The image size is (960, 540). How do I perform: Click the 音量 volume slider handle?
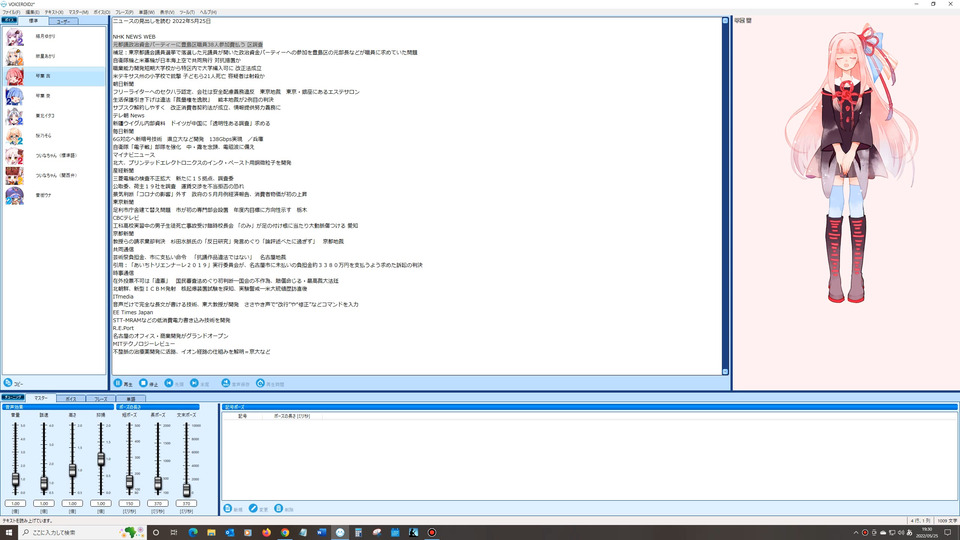tap(15, 480)
